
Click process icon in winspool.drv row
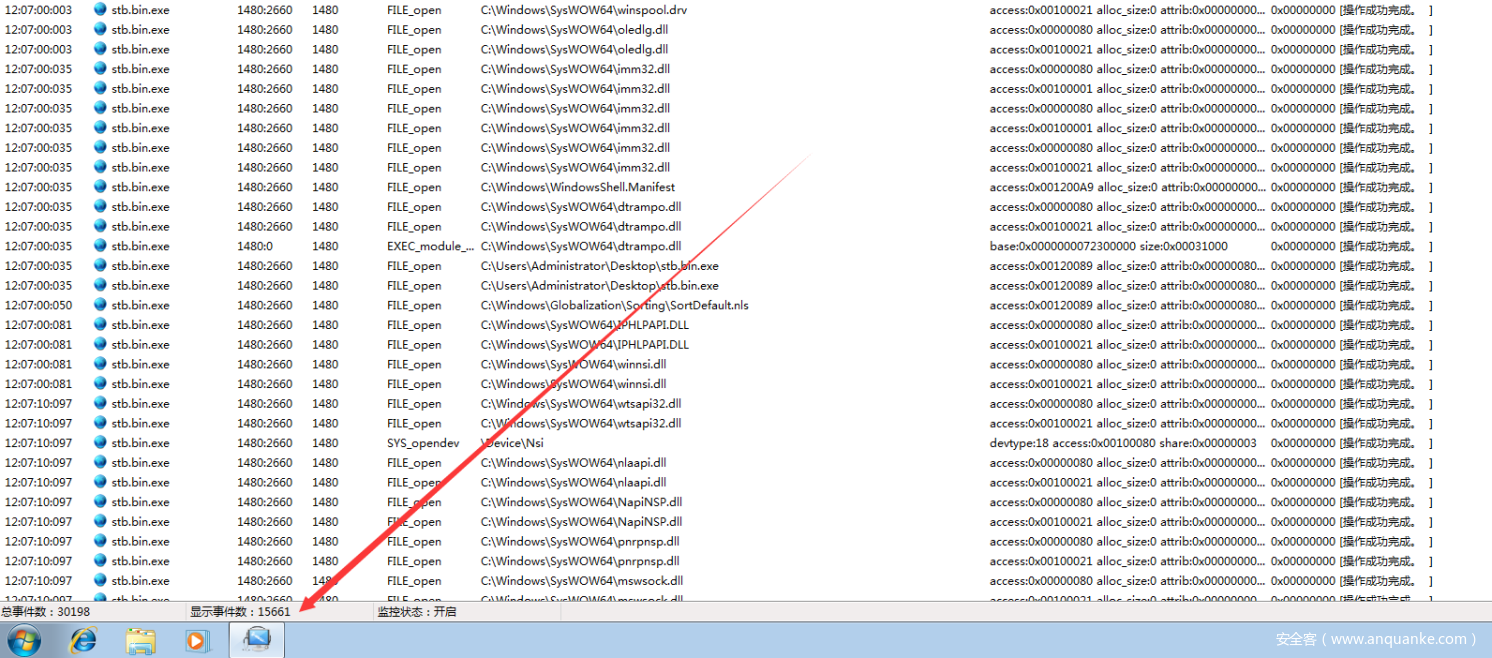click(x=100, y=9)
